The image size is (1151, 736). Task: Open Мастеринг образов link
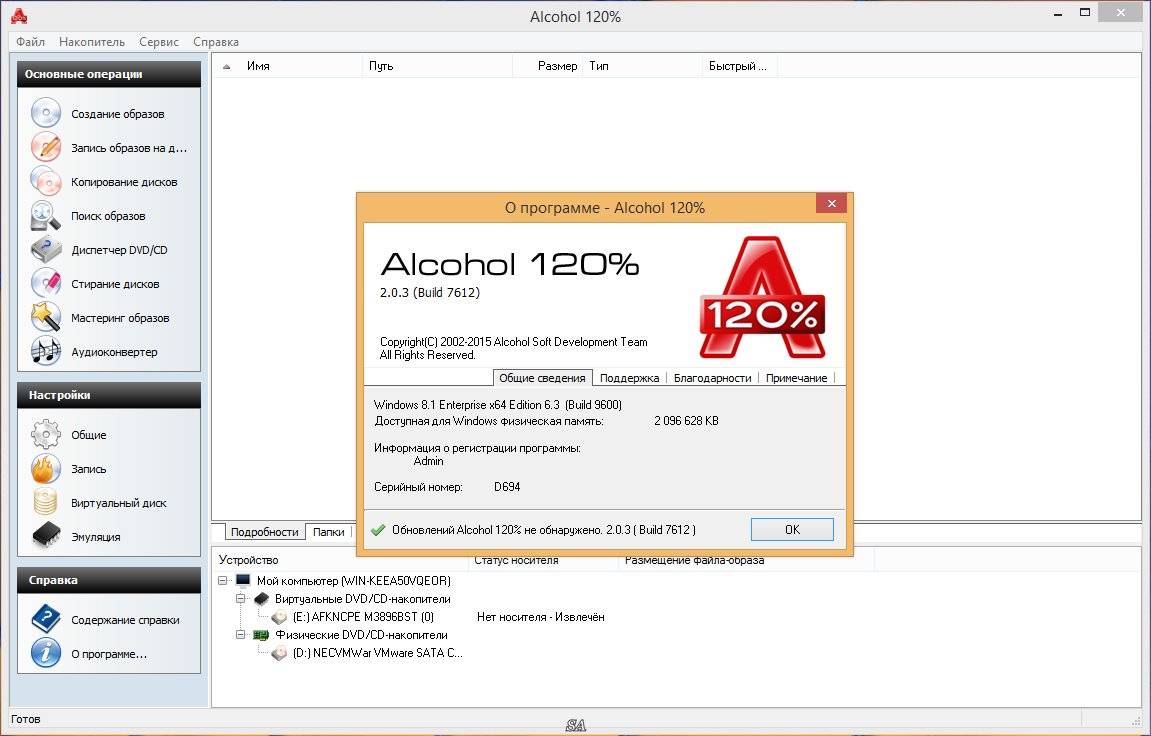pos(120,318)
